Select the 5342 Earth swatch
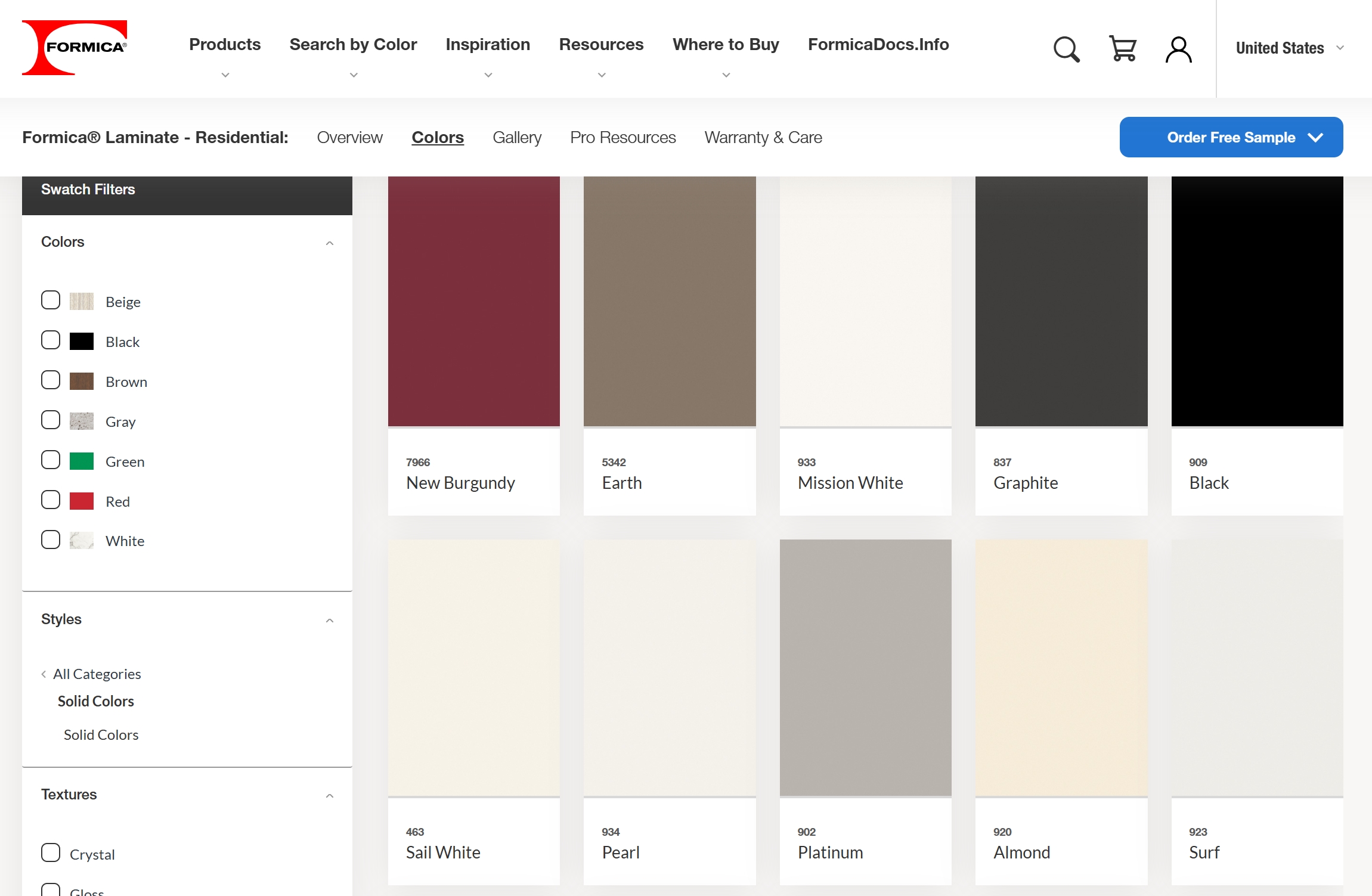 point(670,301)
